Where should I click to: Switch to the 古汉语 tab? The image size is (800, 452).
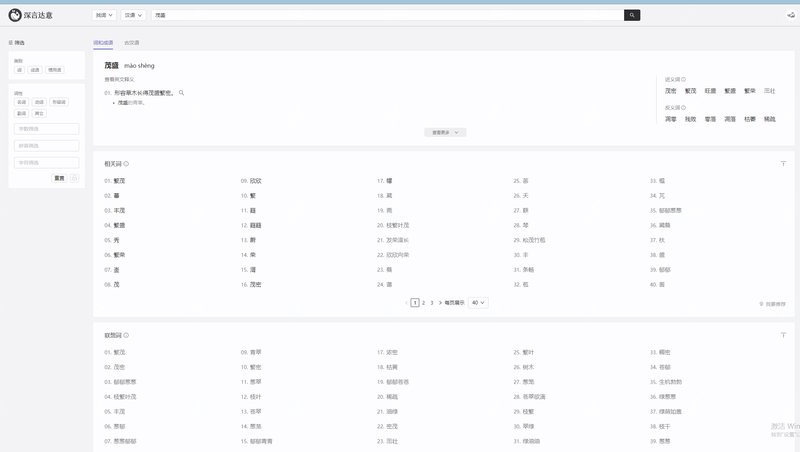coord(132,43)
